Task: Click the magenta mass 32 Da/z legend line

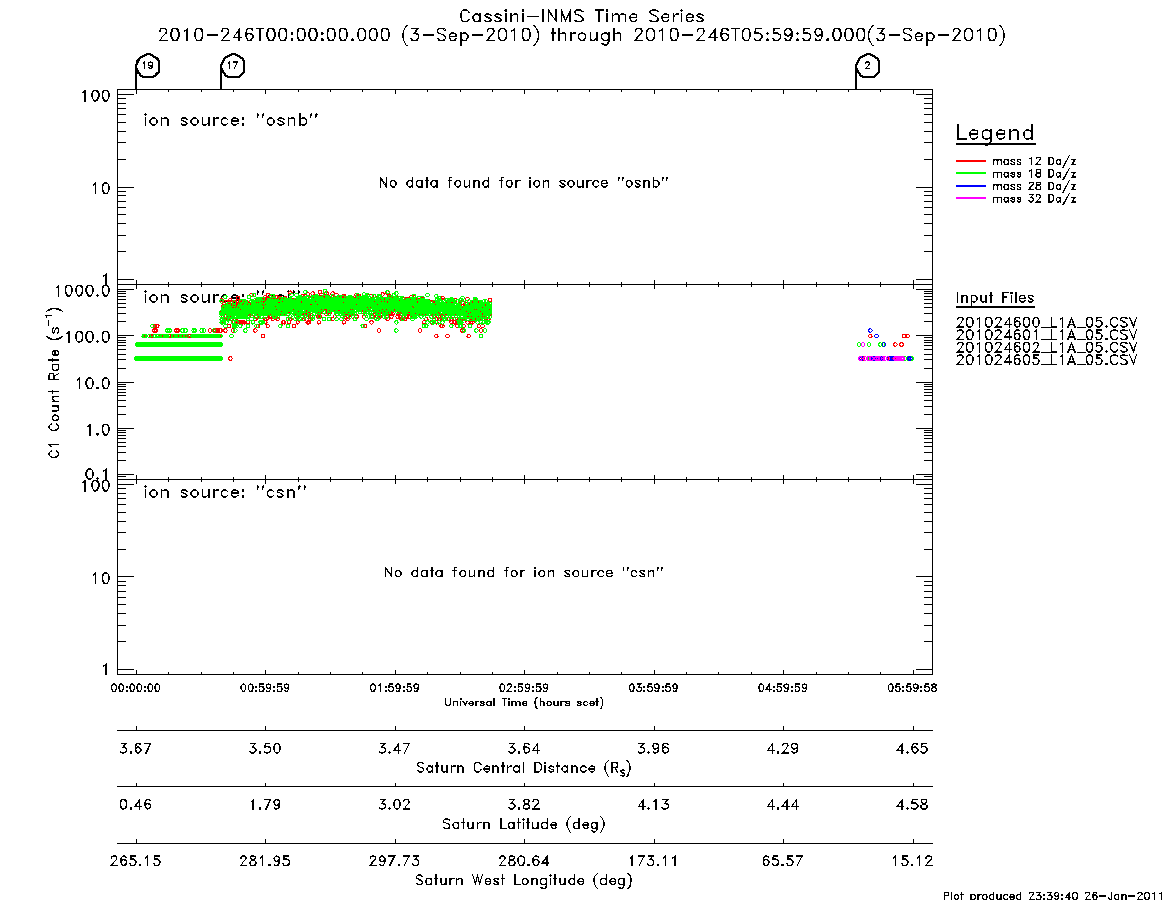Action: 970,199
